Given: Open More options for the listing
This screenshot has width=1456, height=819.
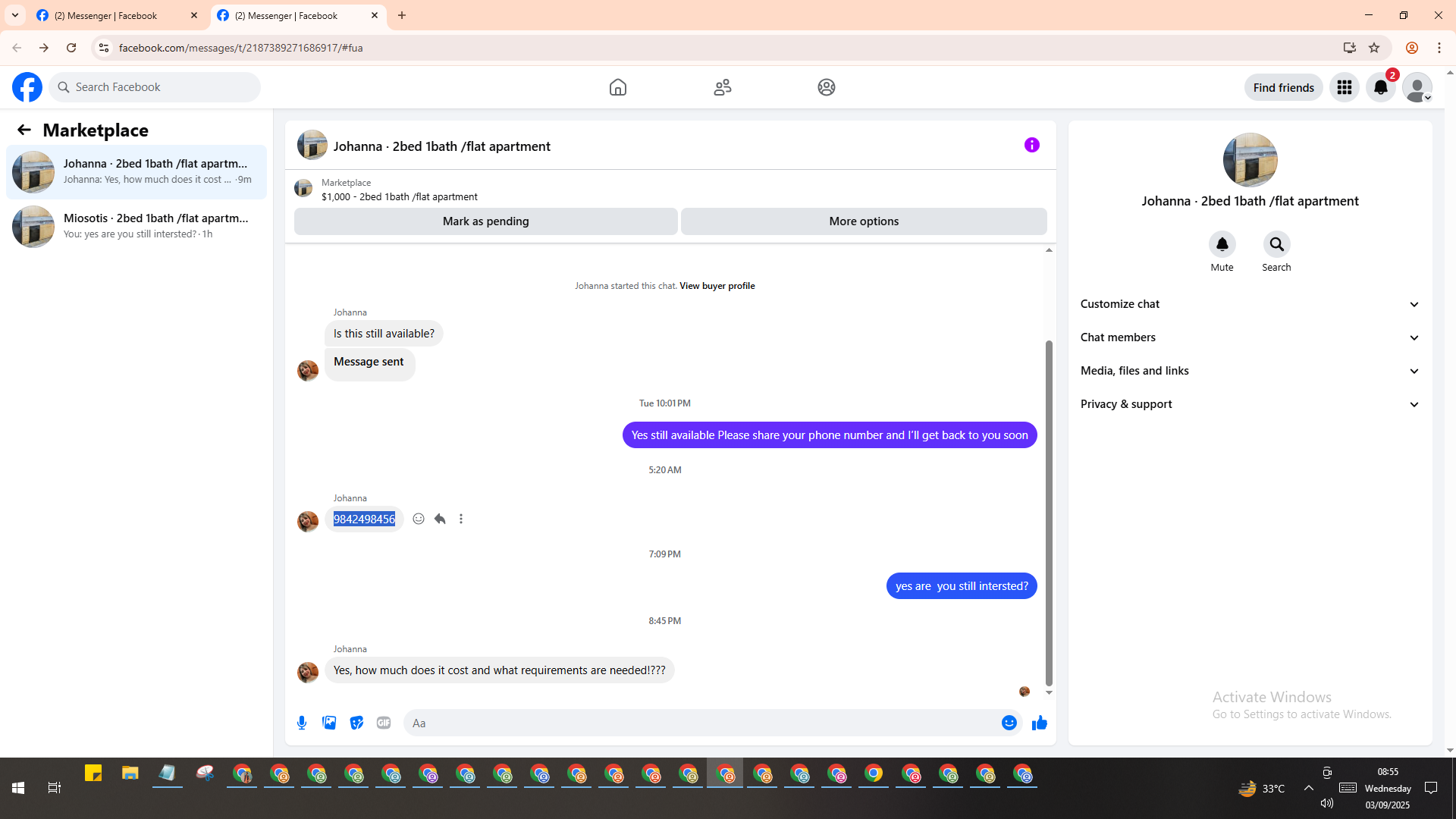Looking at the screenshot, I should click(864, 221).
